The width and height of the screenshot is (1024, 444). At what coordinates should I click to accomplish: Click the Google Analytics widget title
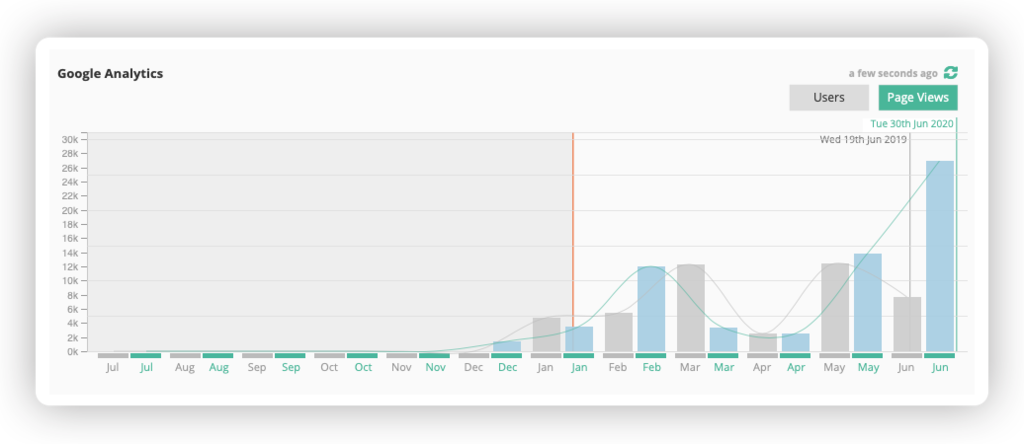110,73
